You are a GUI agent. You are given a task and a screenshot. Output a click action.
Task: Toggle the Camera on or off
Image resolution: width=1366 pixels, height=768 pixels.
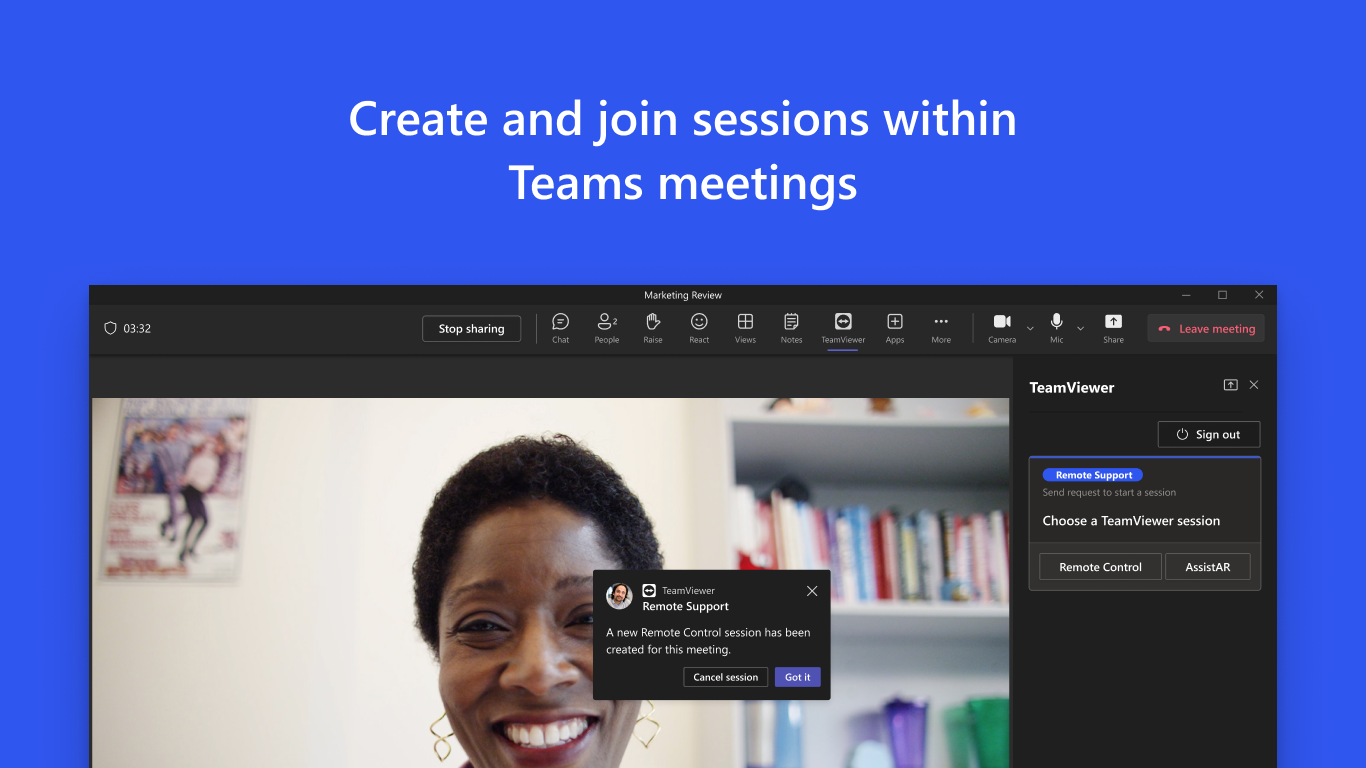pyautogui.click(x=1002, y=328)
